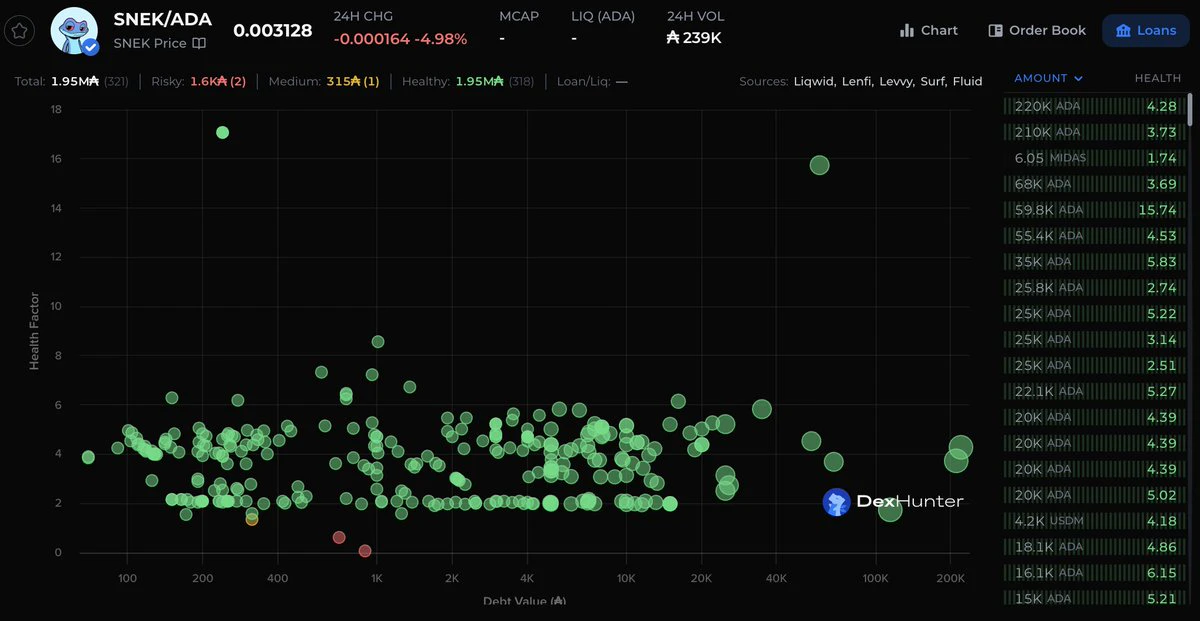Viewport: 1200px width, 621px height.
Task: Select the Liqwid source
Action: [814, 81]
